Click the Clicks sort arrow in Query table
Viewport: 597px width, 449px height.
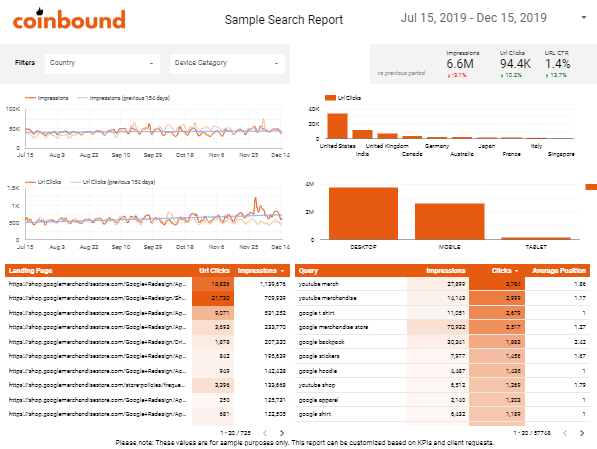pos(517,271)
